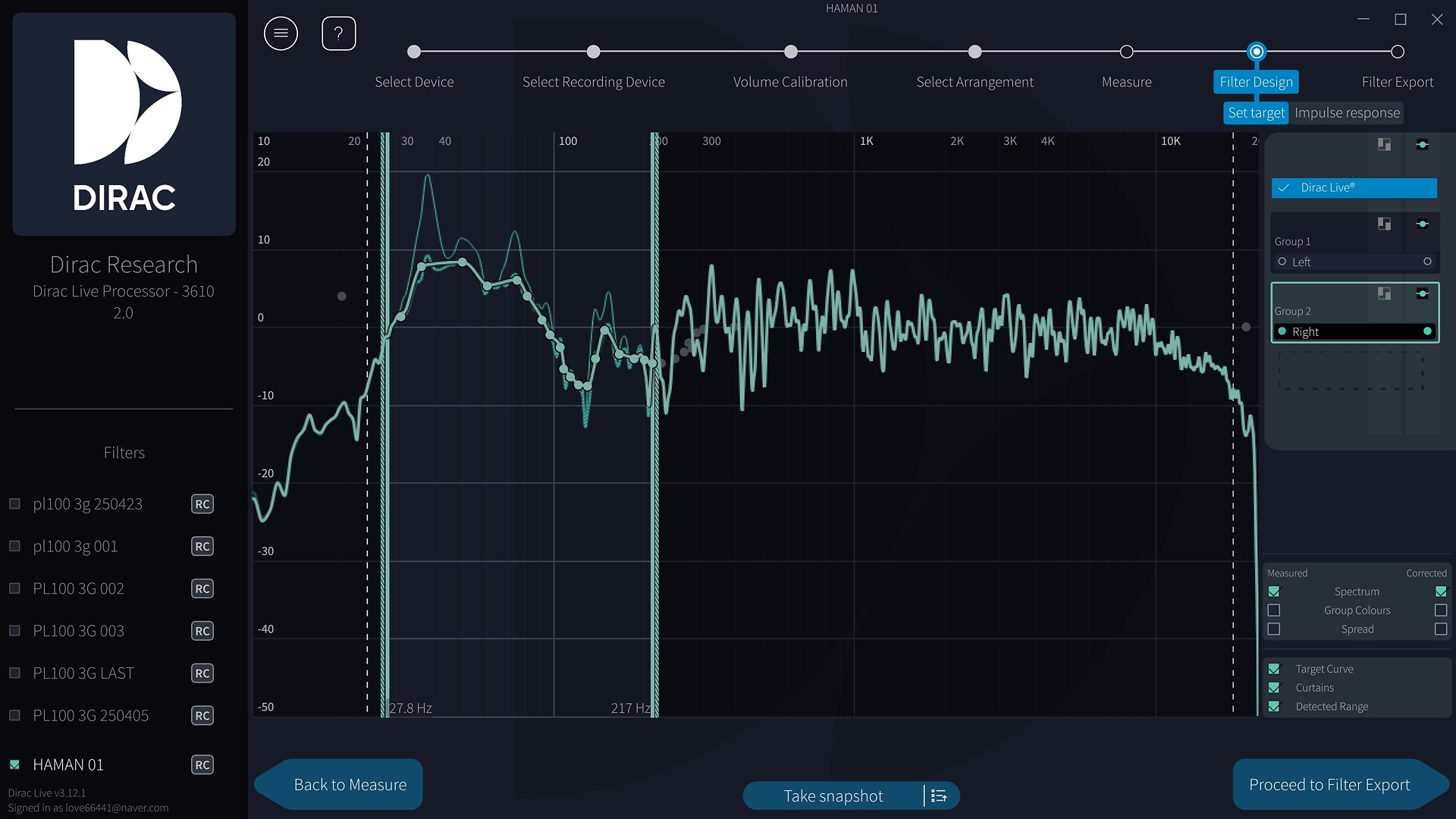This screenshot has width=1456, height=819.
Task: Select the Left channel in Group 1
Action: coord(1354,262)
